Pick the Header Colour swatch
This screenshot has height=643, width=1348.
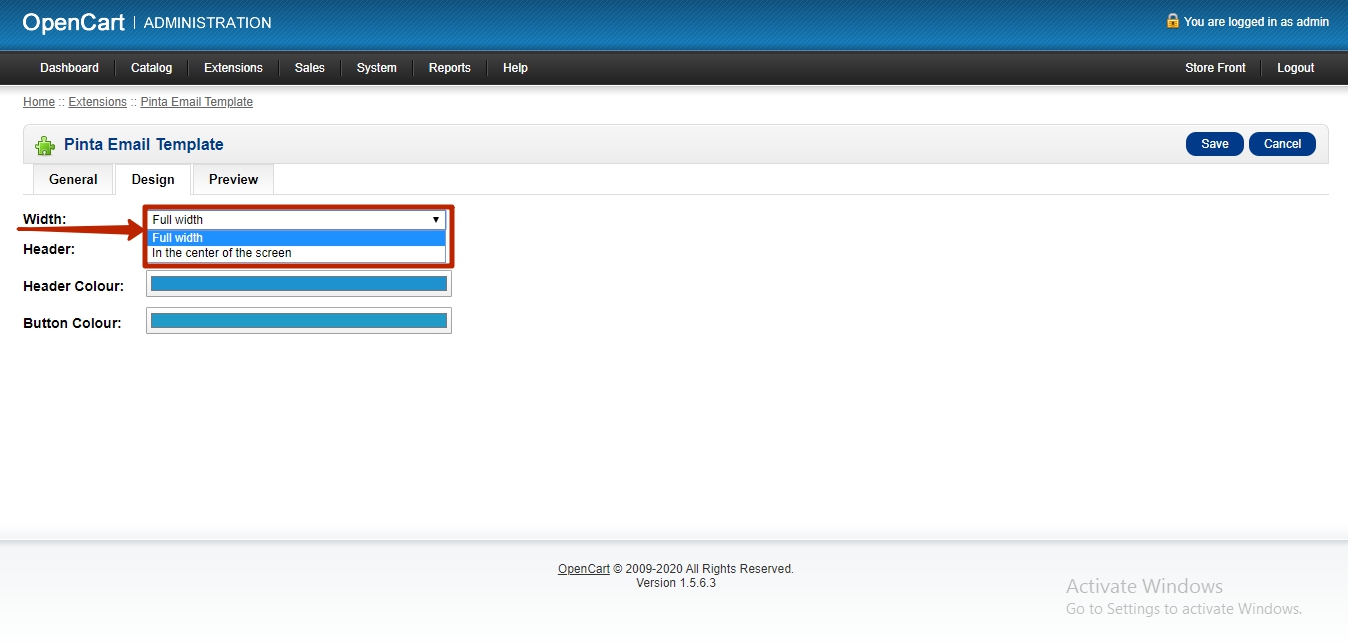point(298,284)
